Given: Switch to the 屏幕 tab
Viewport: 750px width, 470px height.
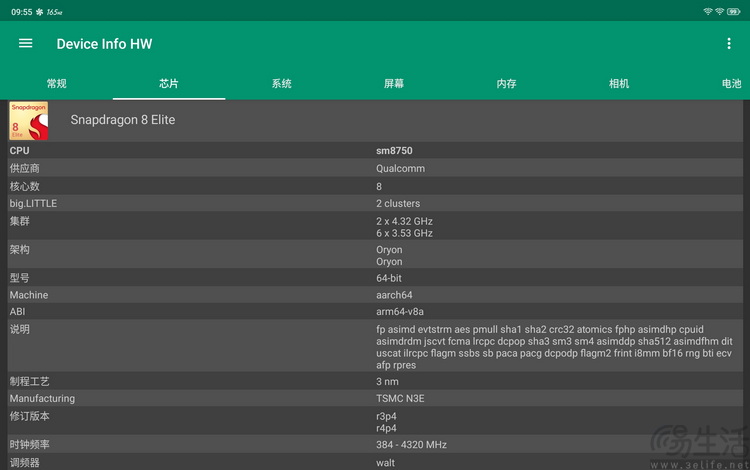Looking at the screenshot, I should point(394,84).
